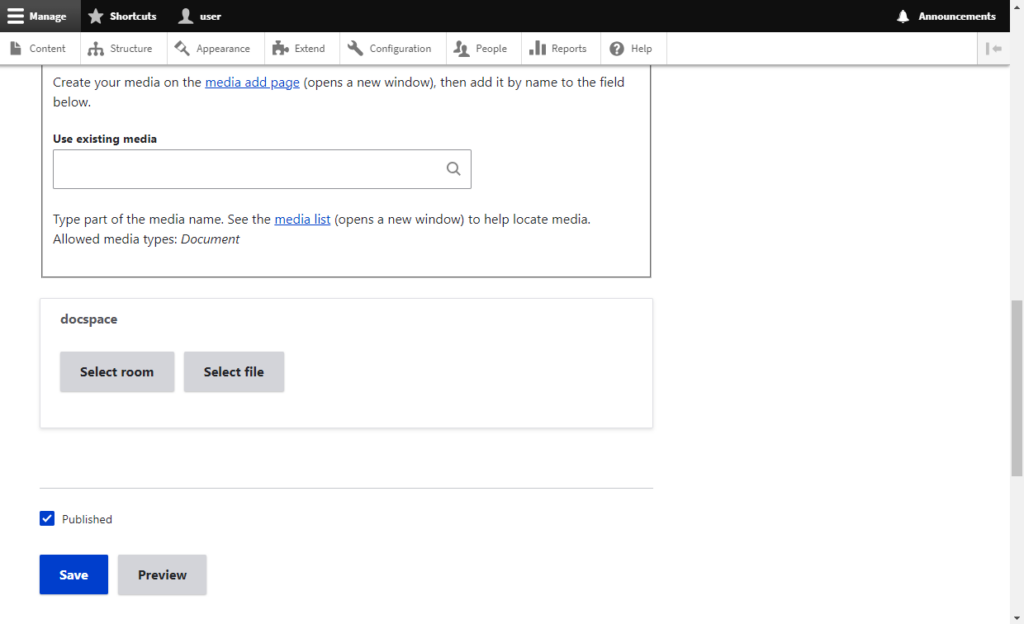Image resolution: width=1024 pixels, height=624 pixels.
Task: Uncheck the Published checkbox
Action: tap(46, 518)
